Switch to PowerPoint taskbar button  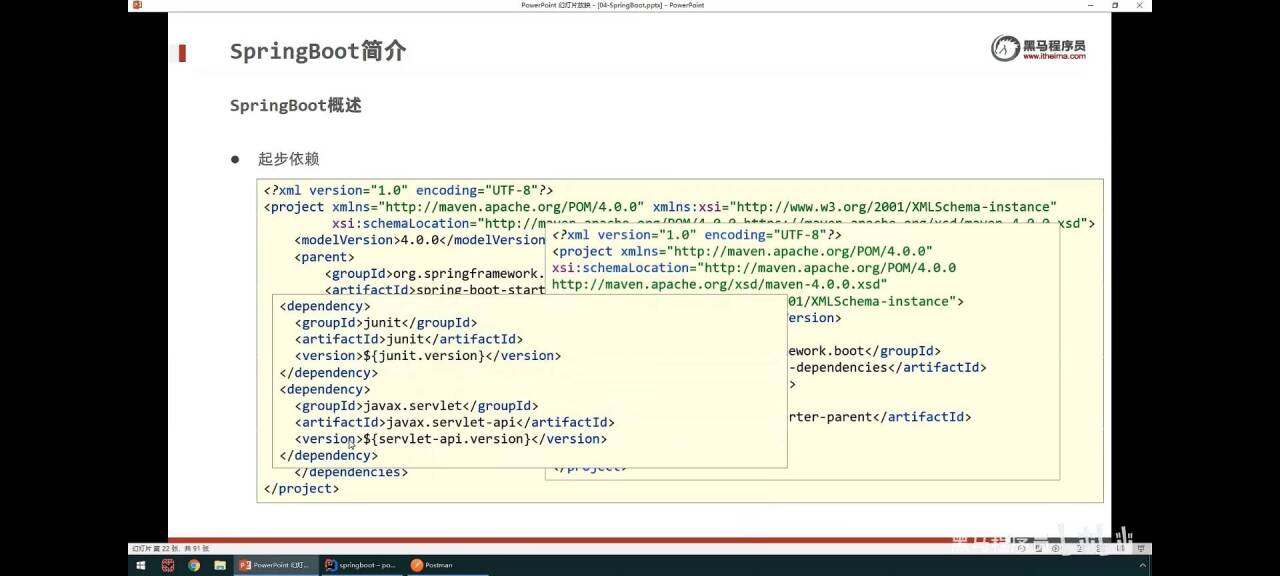click(x=276, y=565)
